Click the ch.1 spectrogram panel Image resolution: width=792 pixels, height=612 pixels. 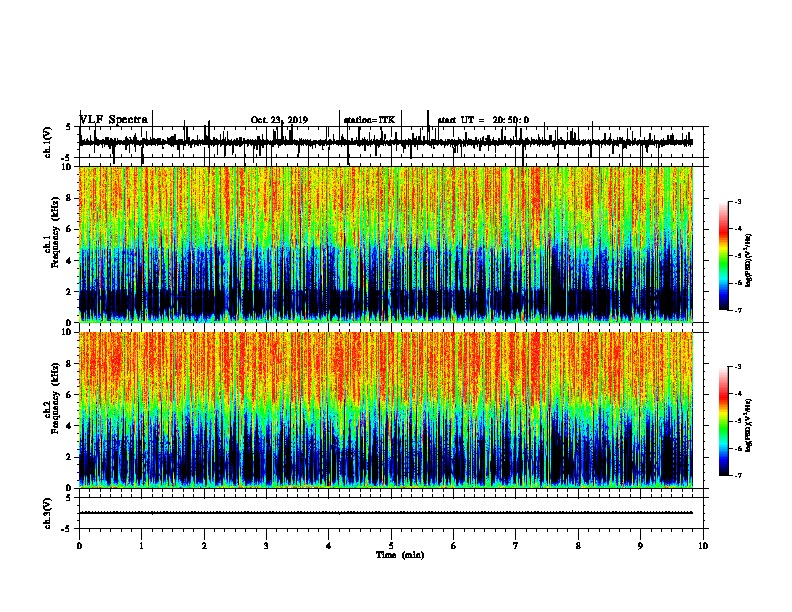click(x=386, y=244)
